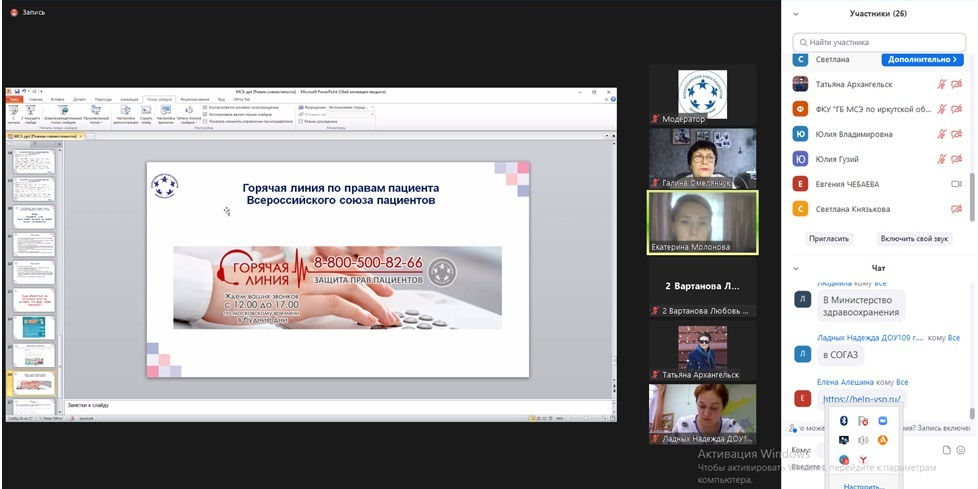
Task: Switch to the Анимация ribbon tab
Action: click(x=129, y=99)
